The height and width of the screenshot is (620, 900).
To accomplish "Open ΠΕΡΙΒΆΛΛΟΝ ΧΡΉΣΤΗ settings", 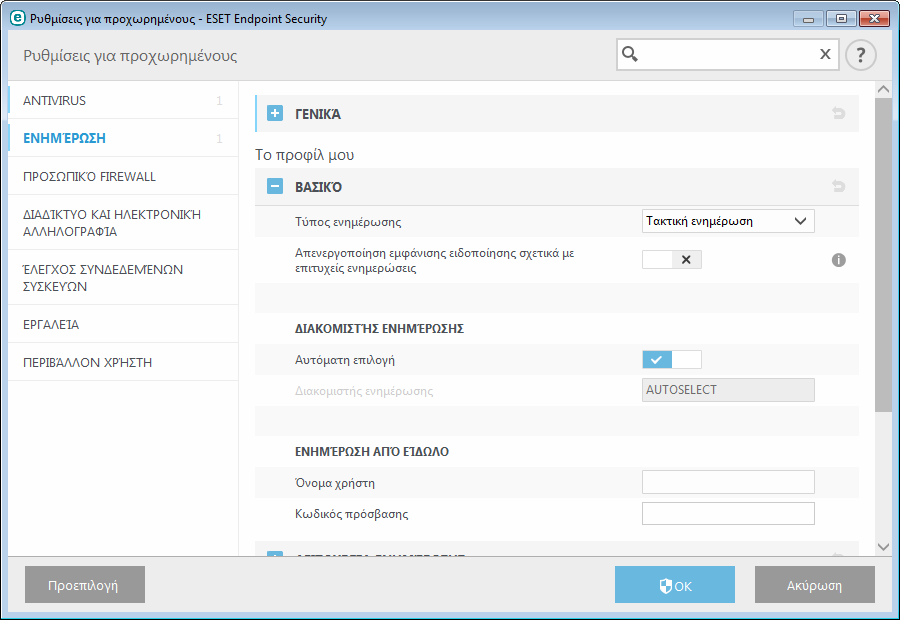I will pyautogui.click(x=123, y=362).
